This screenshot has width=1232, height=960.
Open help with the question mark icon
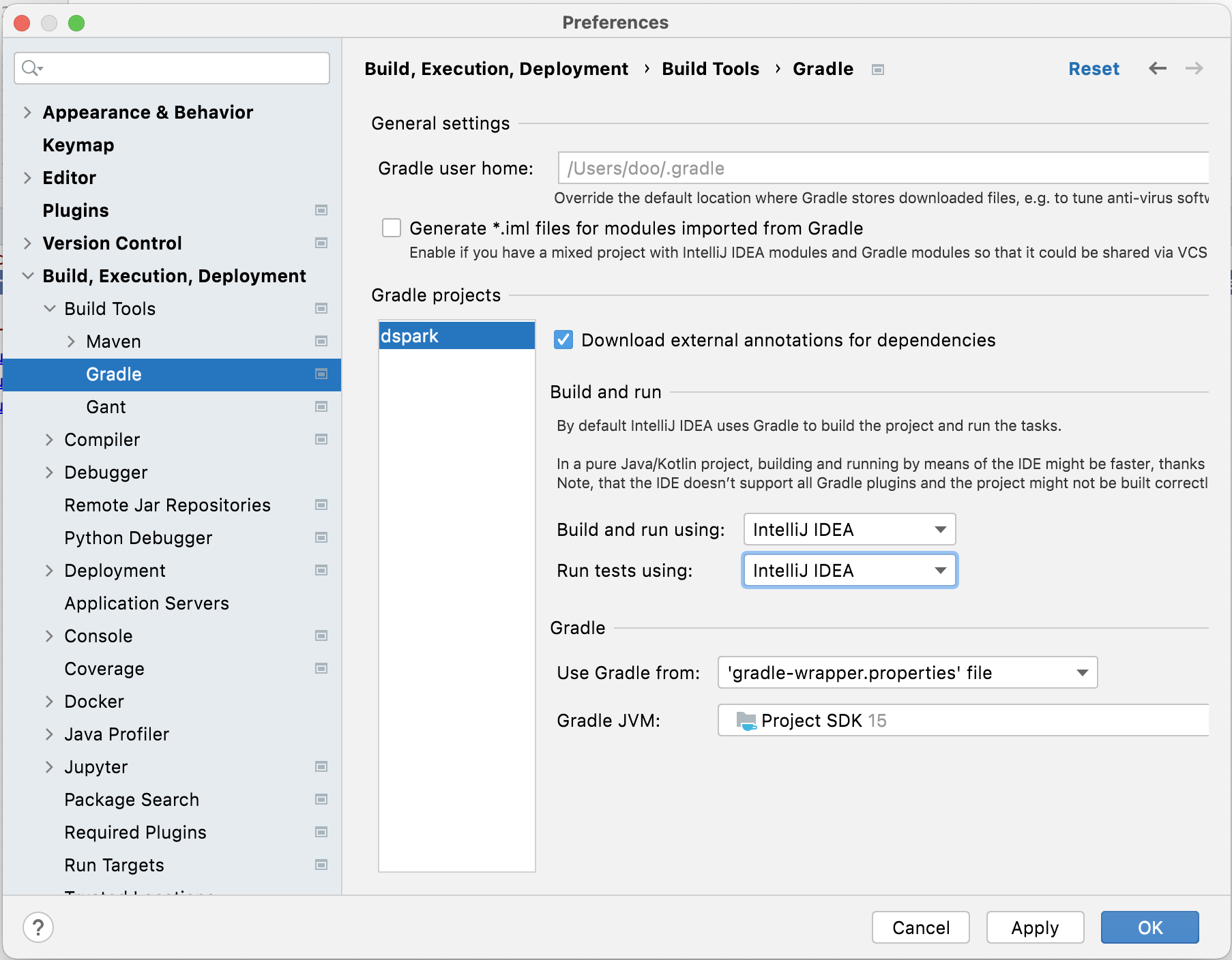click(x=38, y=927)
